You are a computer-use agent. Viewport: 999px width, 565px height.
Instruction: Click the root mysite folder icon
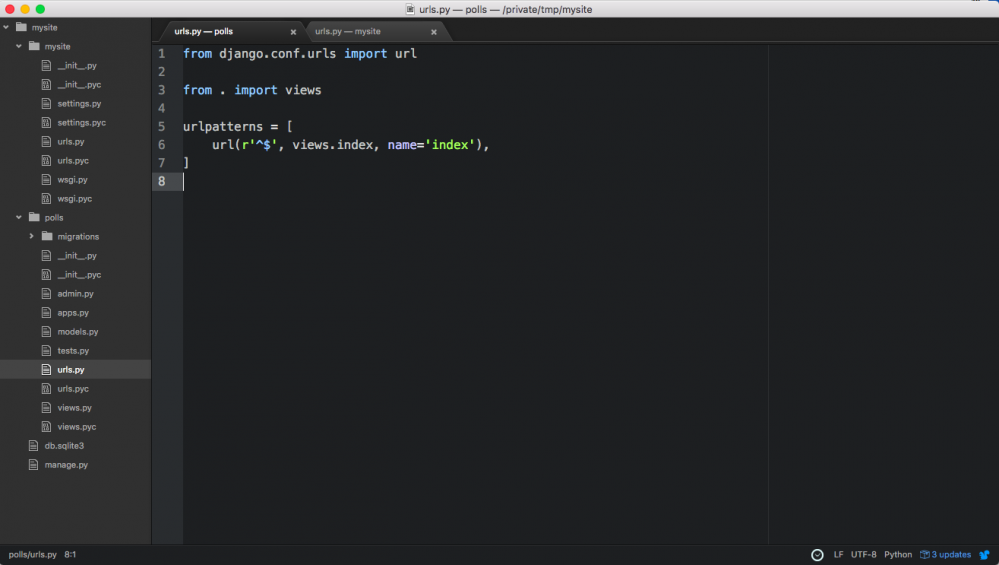click(x=22, y=27)
